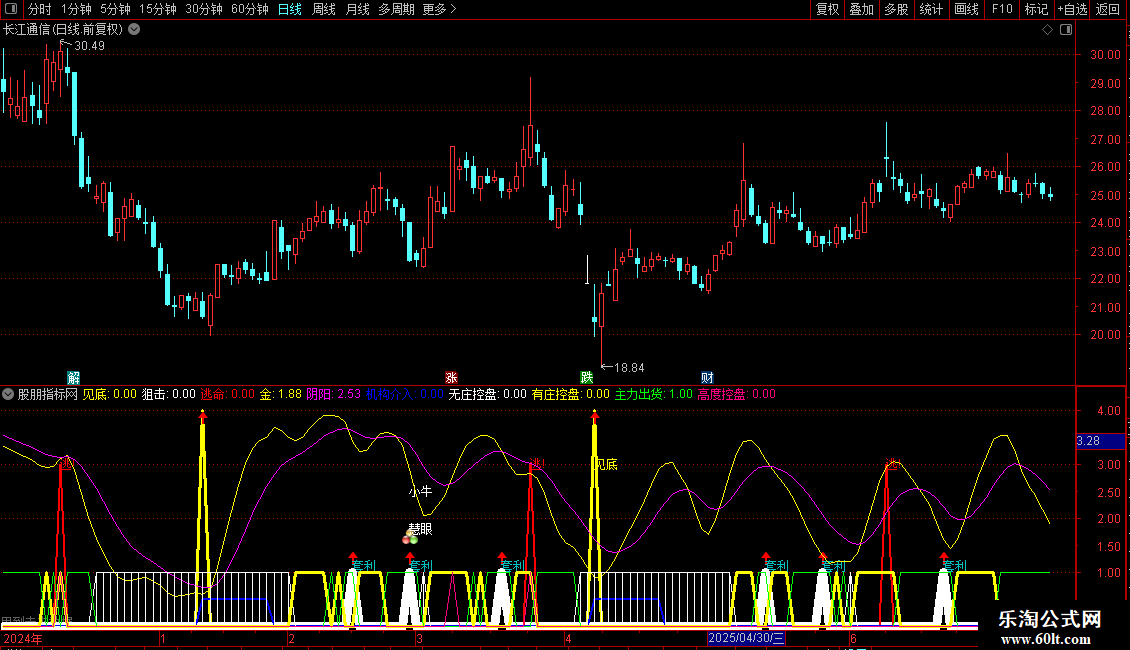
Task: Click the panel layout icon at top-left
Action: pyautogui.click(x=11, y=9)
